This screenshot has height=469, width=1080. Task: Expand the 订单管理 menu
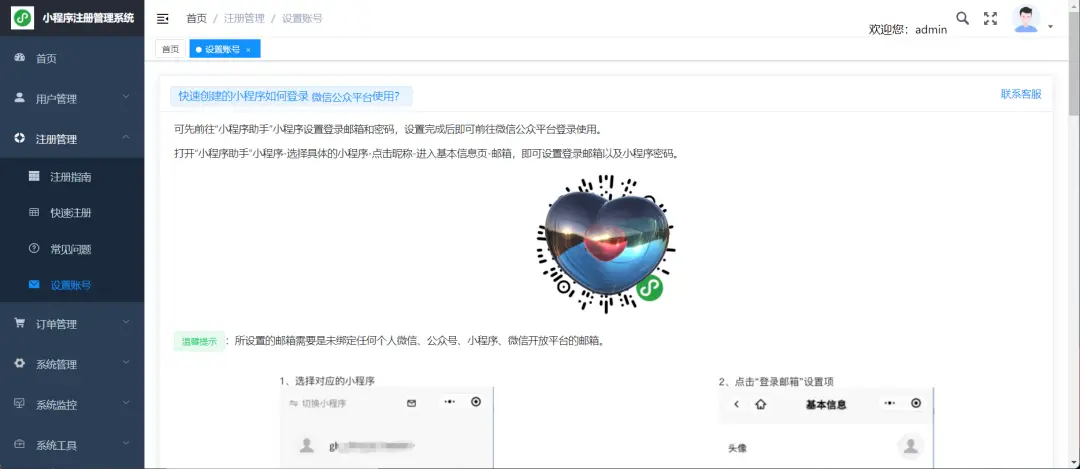coord(72,324)
